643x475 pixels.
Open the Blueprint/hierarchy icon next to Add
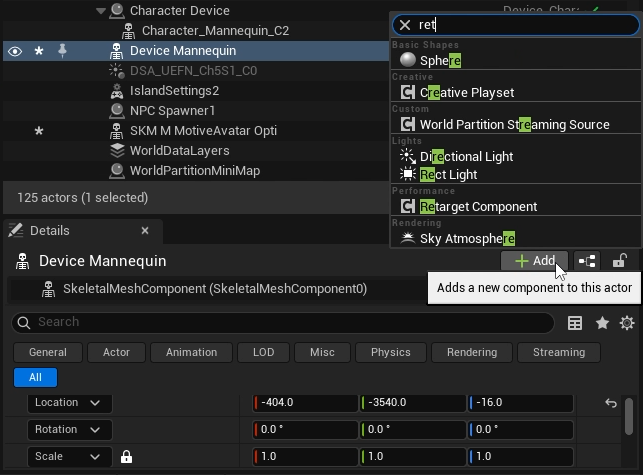click(x=588, y=261)
